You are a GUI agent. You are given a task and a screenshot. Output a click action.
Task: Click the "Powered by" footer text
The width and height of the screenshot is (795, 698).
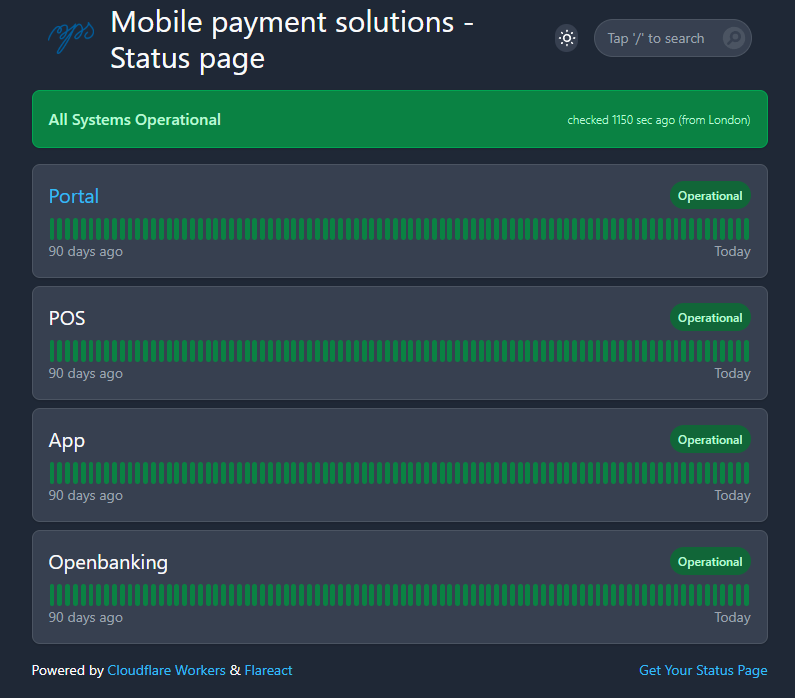pos(67,670)
